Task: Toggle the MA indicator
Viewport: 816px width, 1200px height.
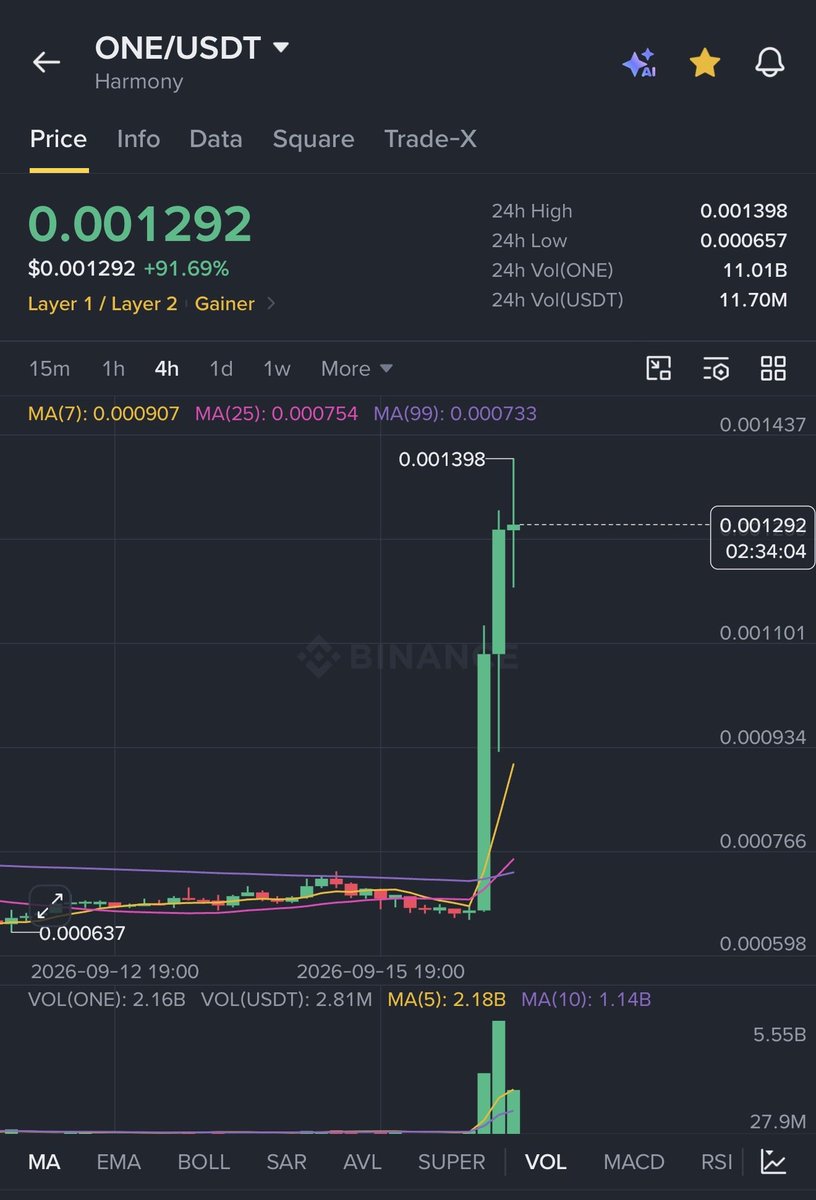Action: pos(44,1162)
